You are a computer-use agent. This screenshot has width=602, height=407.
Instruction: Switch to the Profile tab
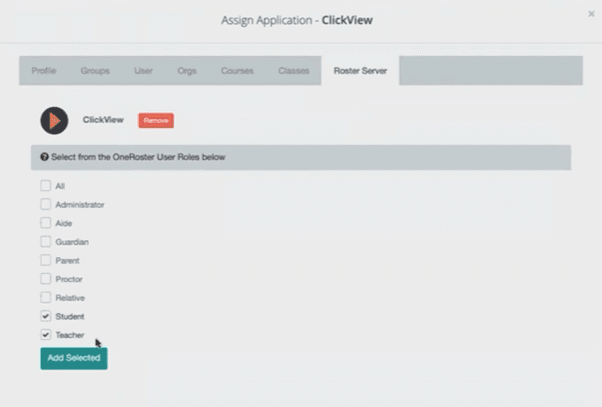[43, 71]
